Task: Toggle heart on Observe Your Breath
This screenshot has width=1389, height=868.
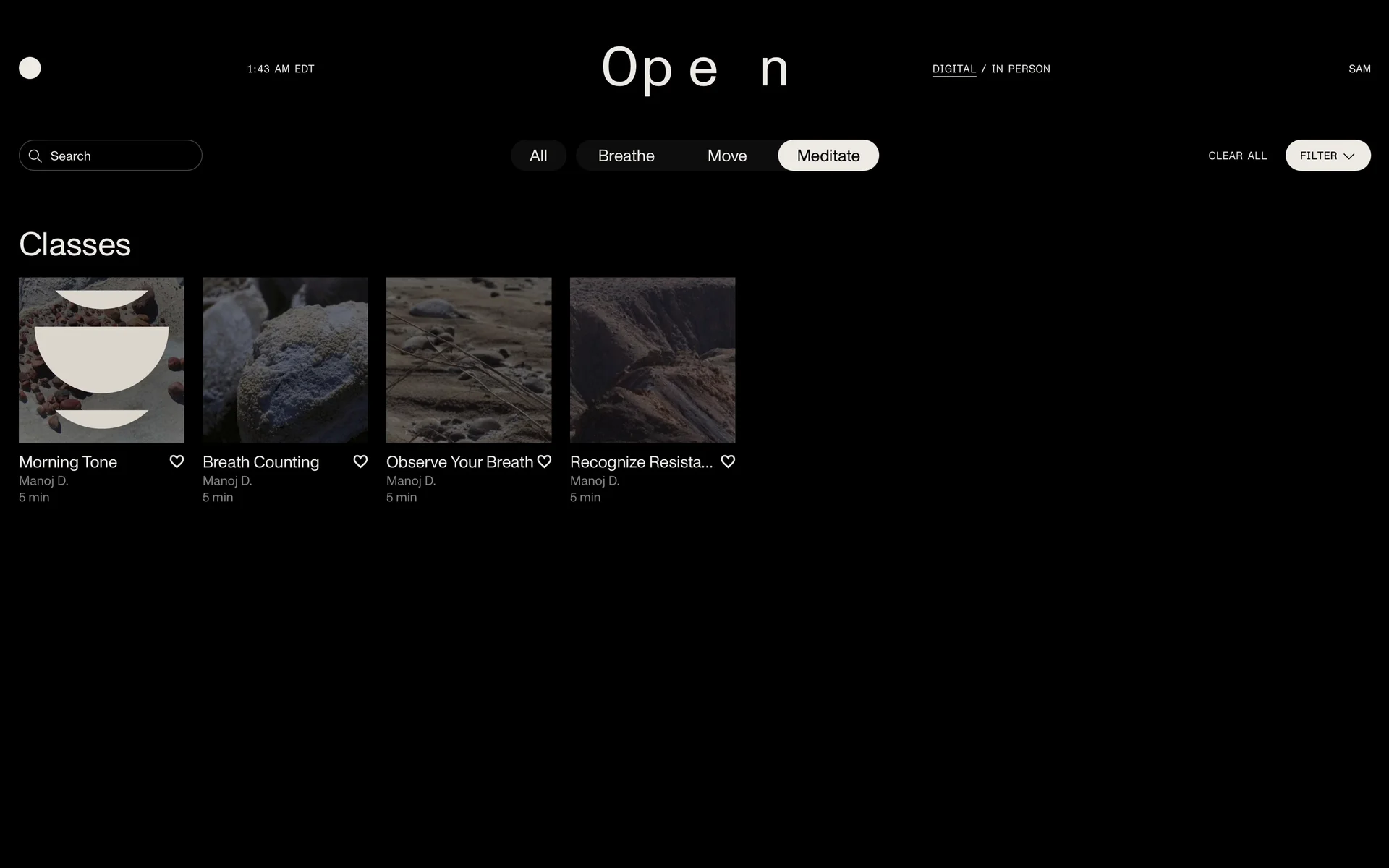Action: (x=544, y=461)
